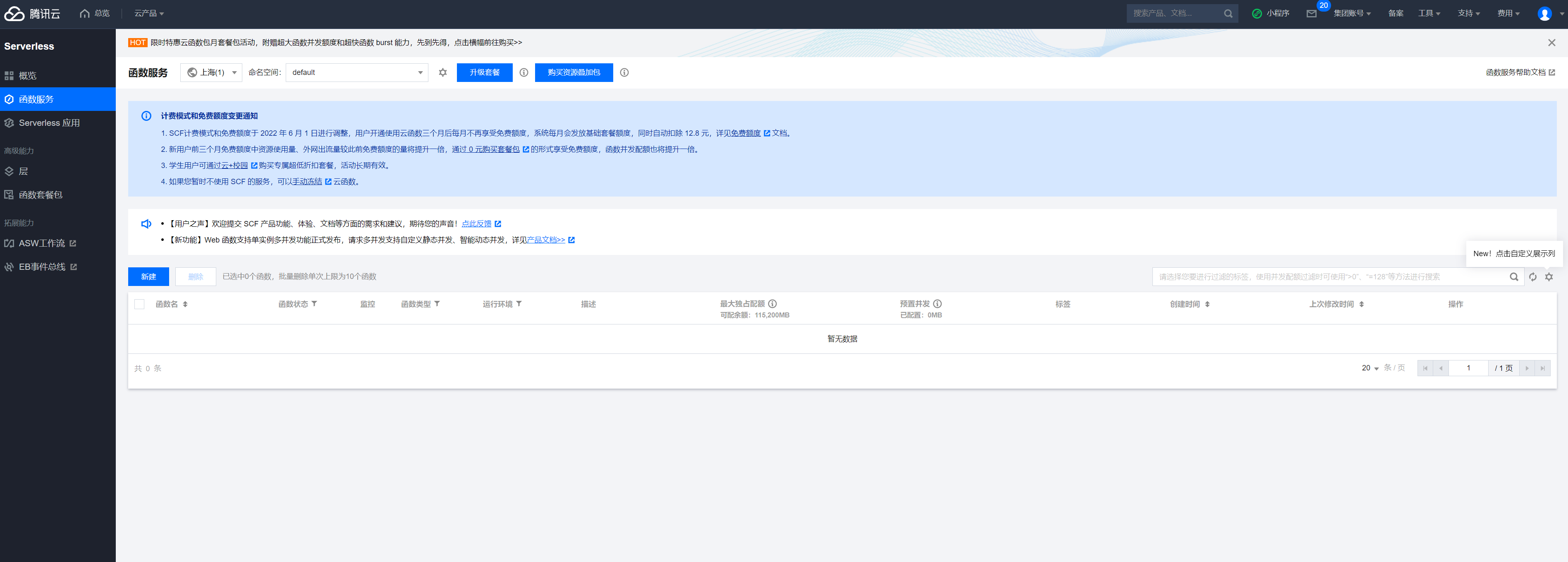Click the Tencent Cloud logo
This screenshot has height=562, width=1568.
point(32,13)
